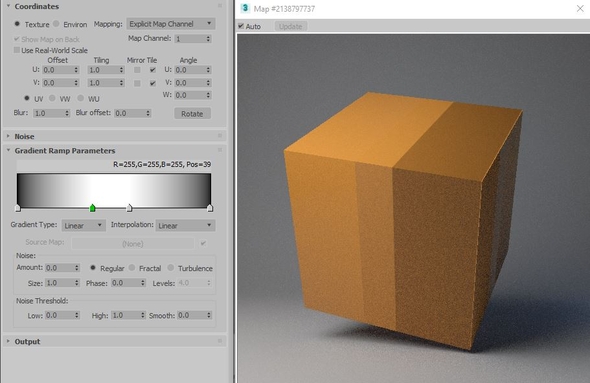Click the Source Map enable checkmark

(203, 243)
